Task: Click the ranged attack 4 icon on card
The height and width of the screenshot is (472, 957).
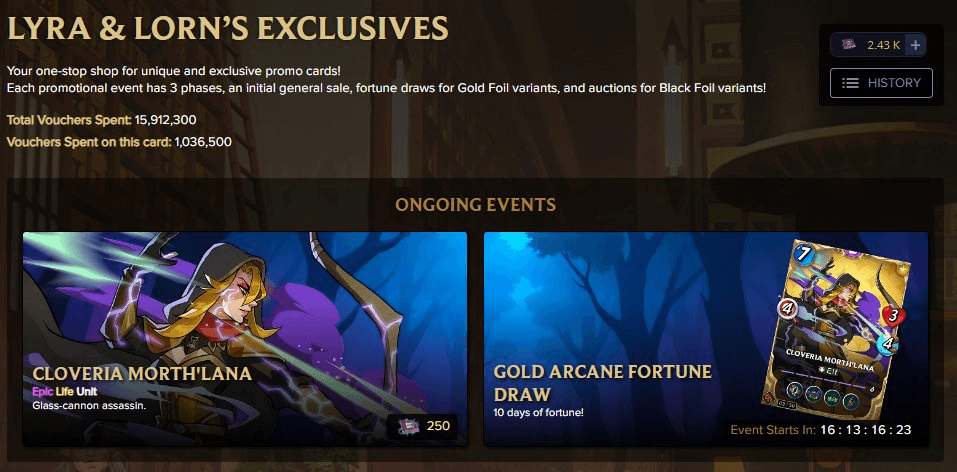Action: (x=787, y=309)
